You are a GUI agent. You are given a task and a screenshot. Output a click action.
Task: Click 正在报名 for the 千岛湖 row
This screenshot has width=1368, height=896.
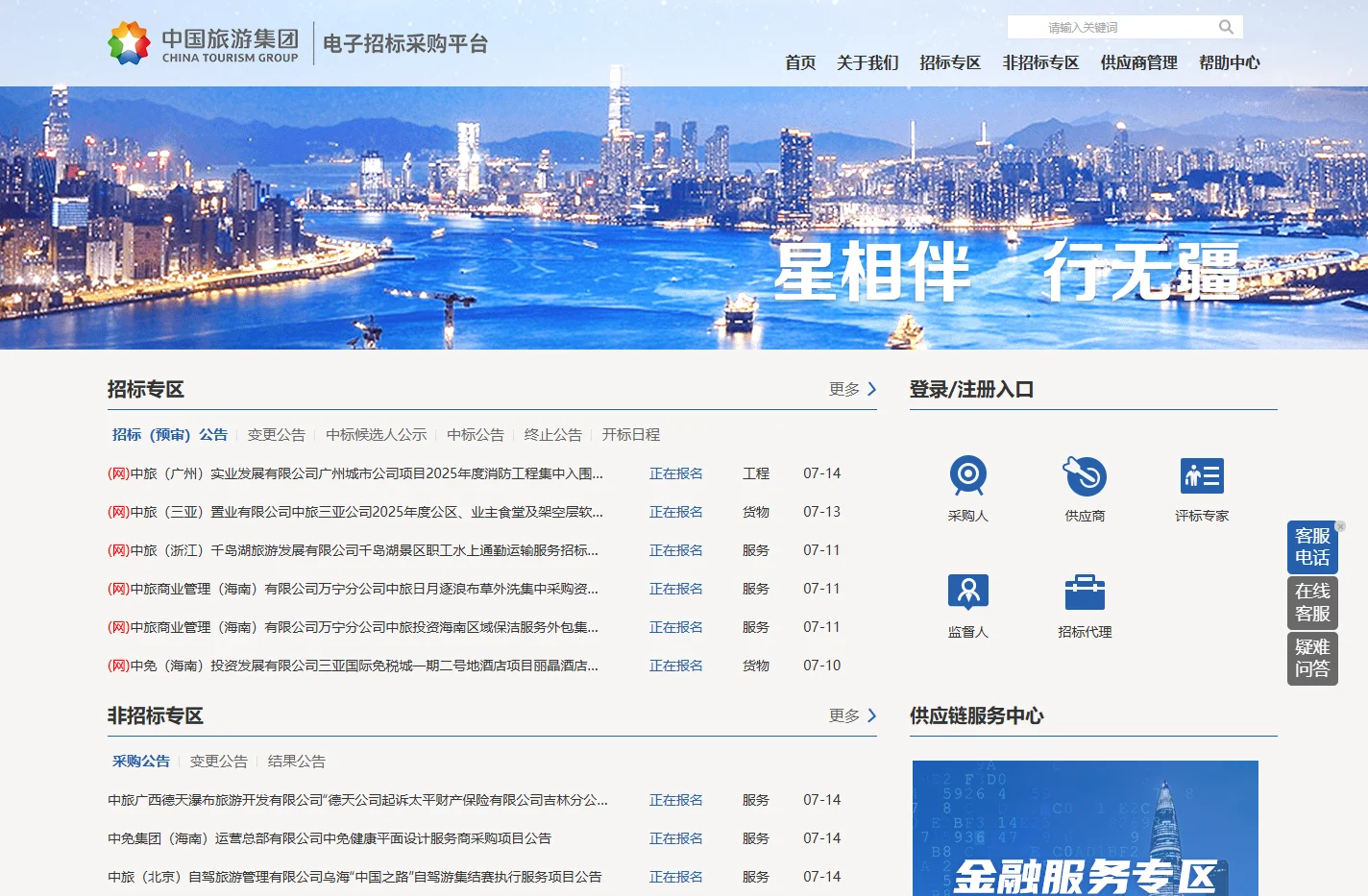676,550
